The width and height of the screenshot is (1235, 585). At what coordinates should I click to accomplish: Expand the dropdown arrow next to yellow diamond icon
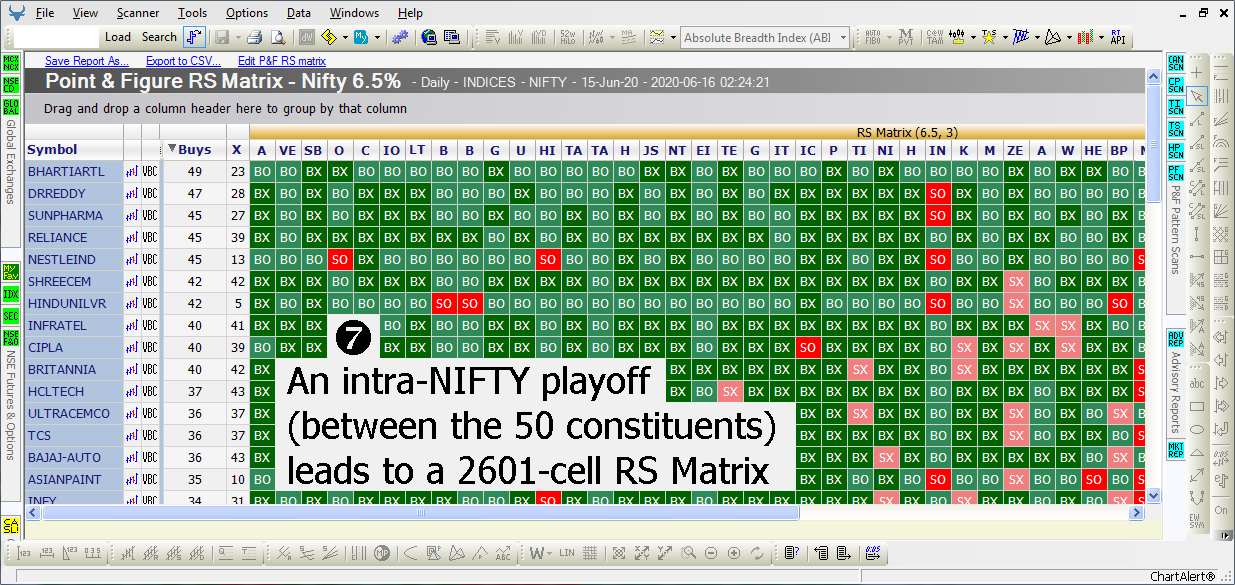(x=346, y=37)
